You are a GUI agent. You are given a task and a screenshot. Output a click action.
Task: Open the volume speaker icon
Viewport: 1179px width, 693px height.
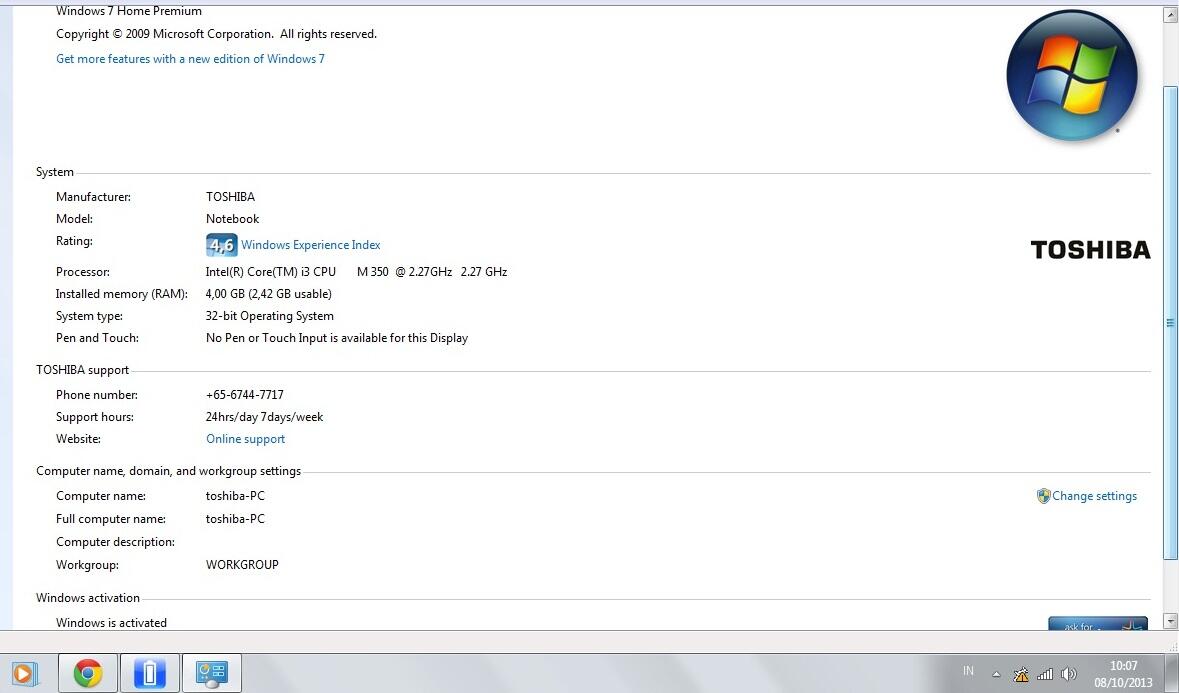point(1068,674)
